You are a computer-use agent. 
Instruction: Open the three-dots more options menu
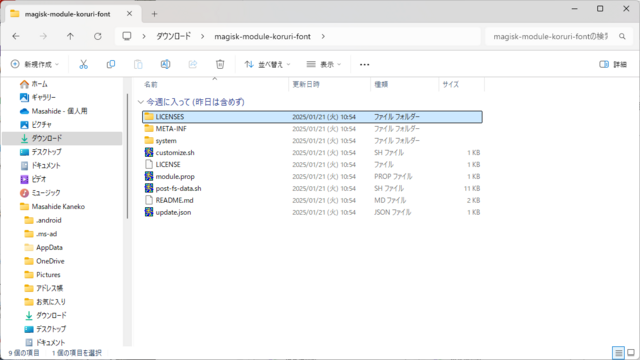point(364,64)
